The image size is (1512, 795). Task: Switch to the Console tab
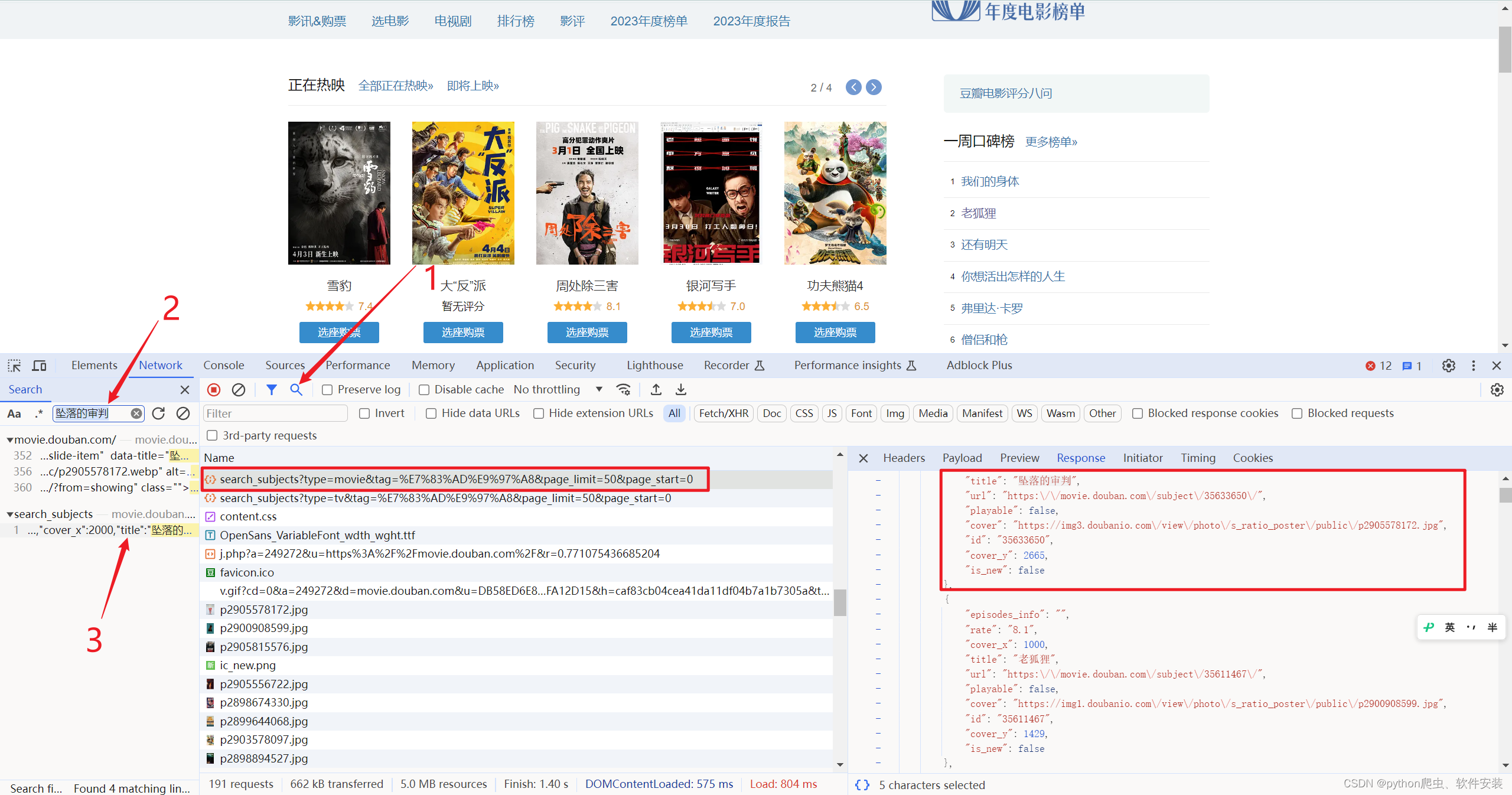pos(224,366)
